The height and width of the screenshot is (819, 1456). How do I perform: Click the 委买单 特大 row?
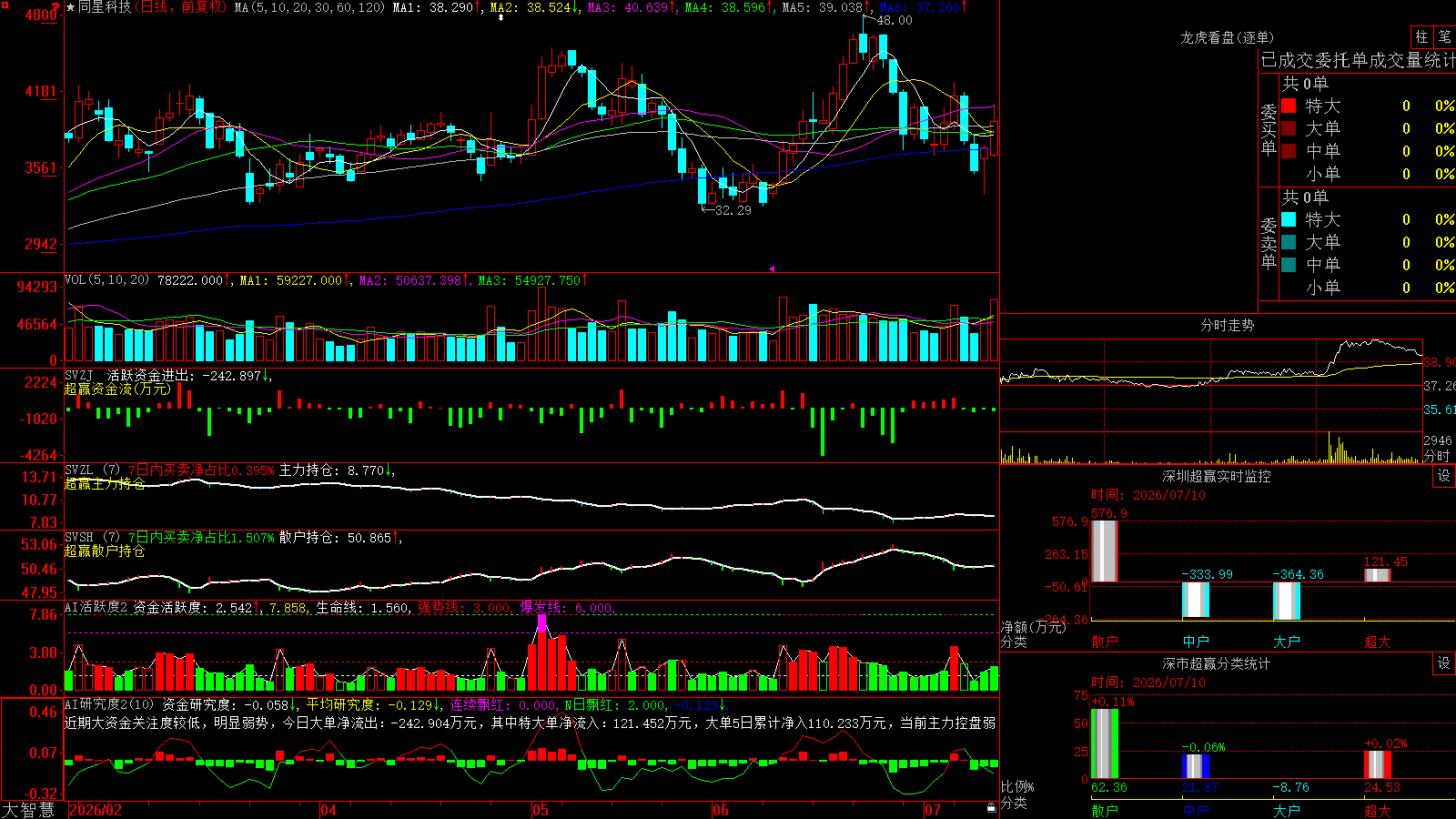(x=1368, y=106)
